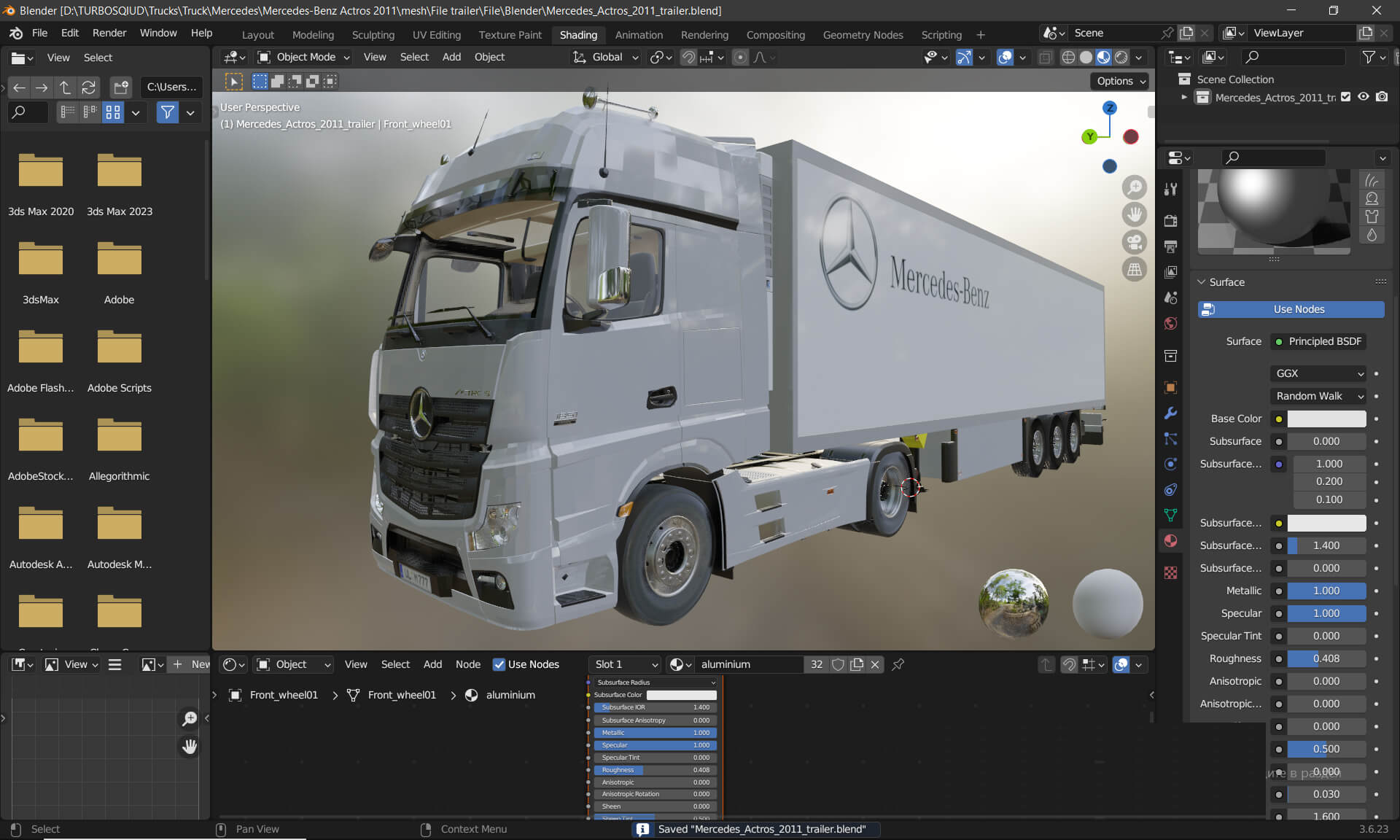Open Modifier properties wrench icon
The height and width of the screenshot is (840, 1400).
[x=1170, y=413]
